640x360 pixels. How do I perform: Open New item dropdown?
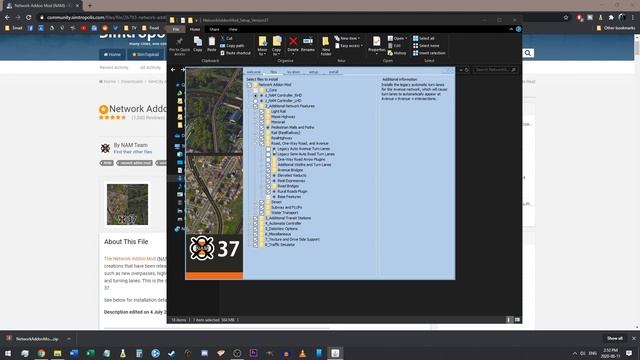347,38
